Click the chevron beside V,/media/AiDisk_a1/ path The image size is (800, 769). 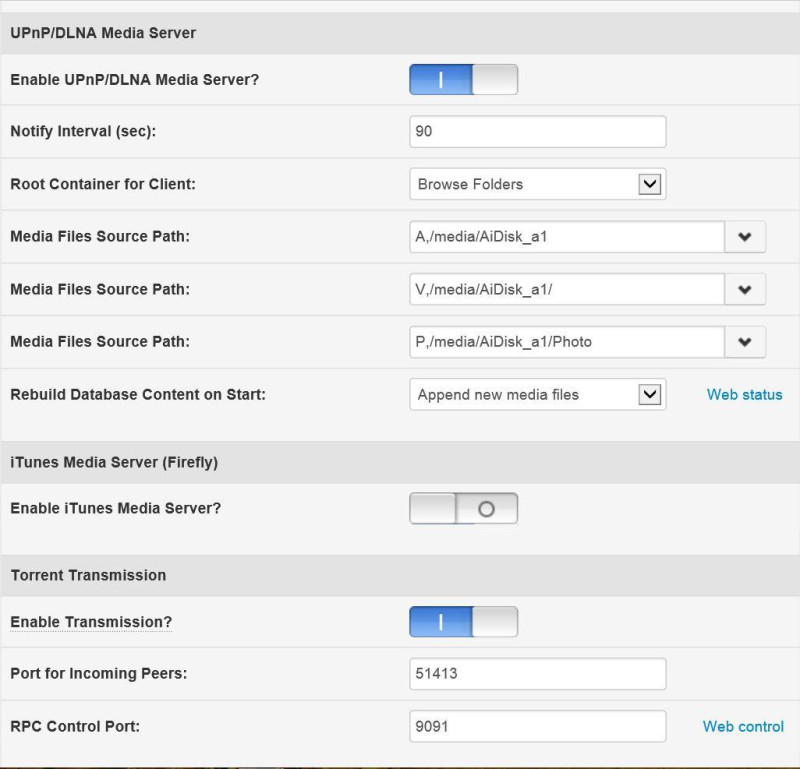click(745, 289)
